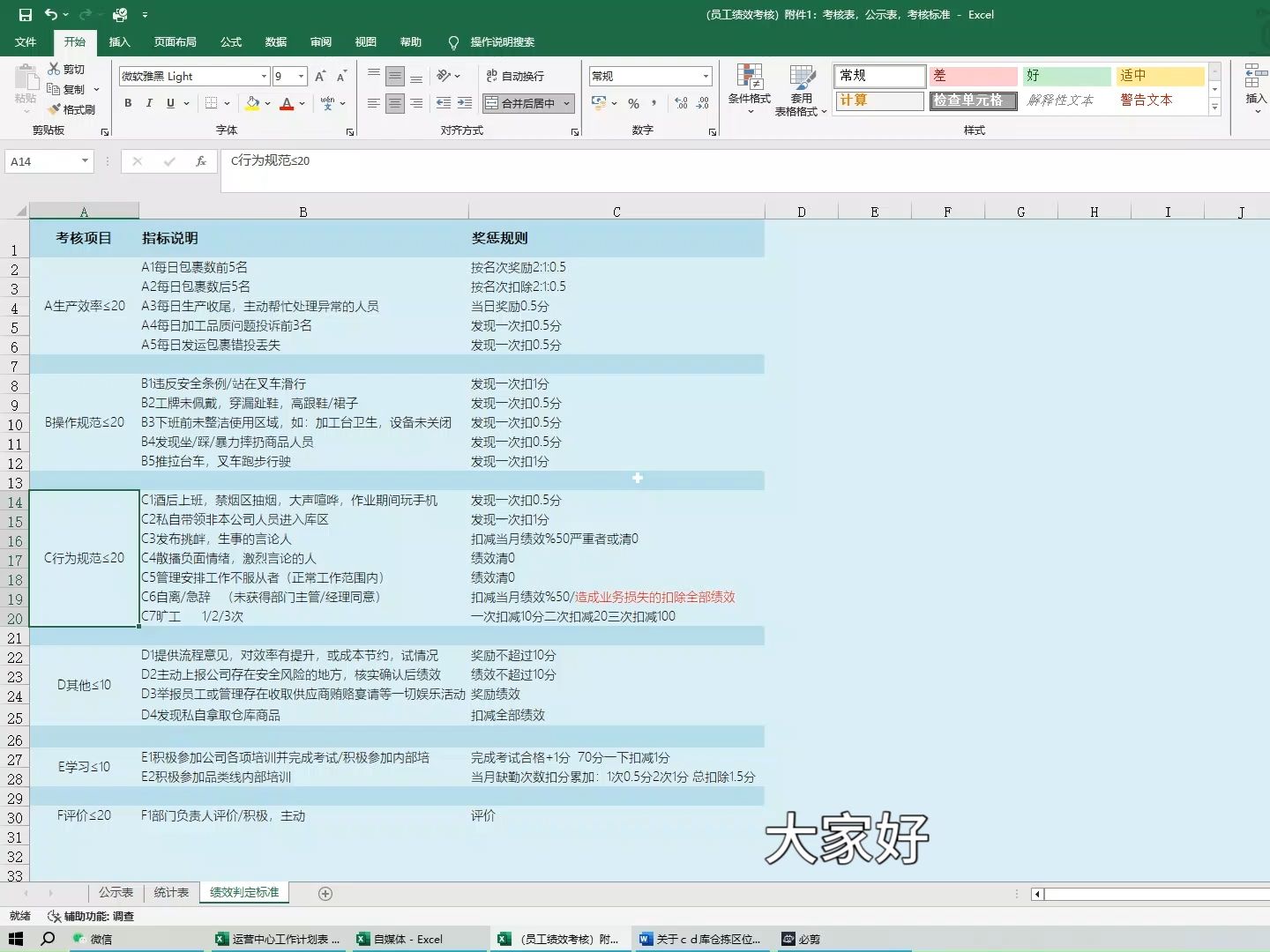This screenshot has width=1270, height=952.
Task: Open the phonetic guide (wén) icon
Action: (x=327, y=103)
